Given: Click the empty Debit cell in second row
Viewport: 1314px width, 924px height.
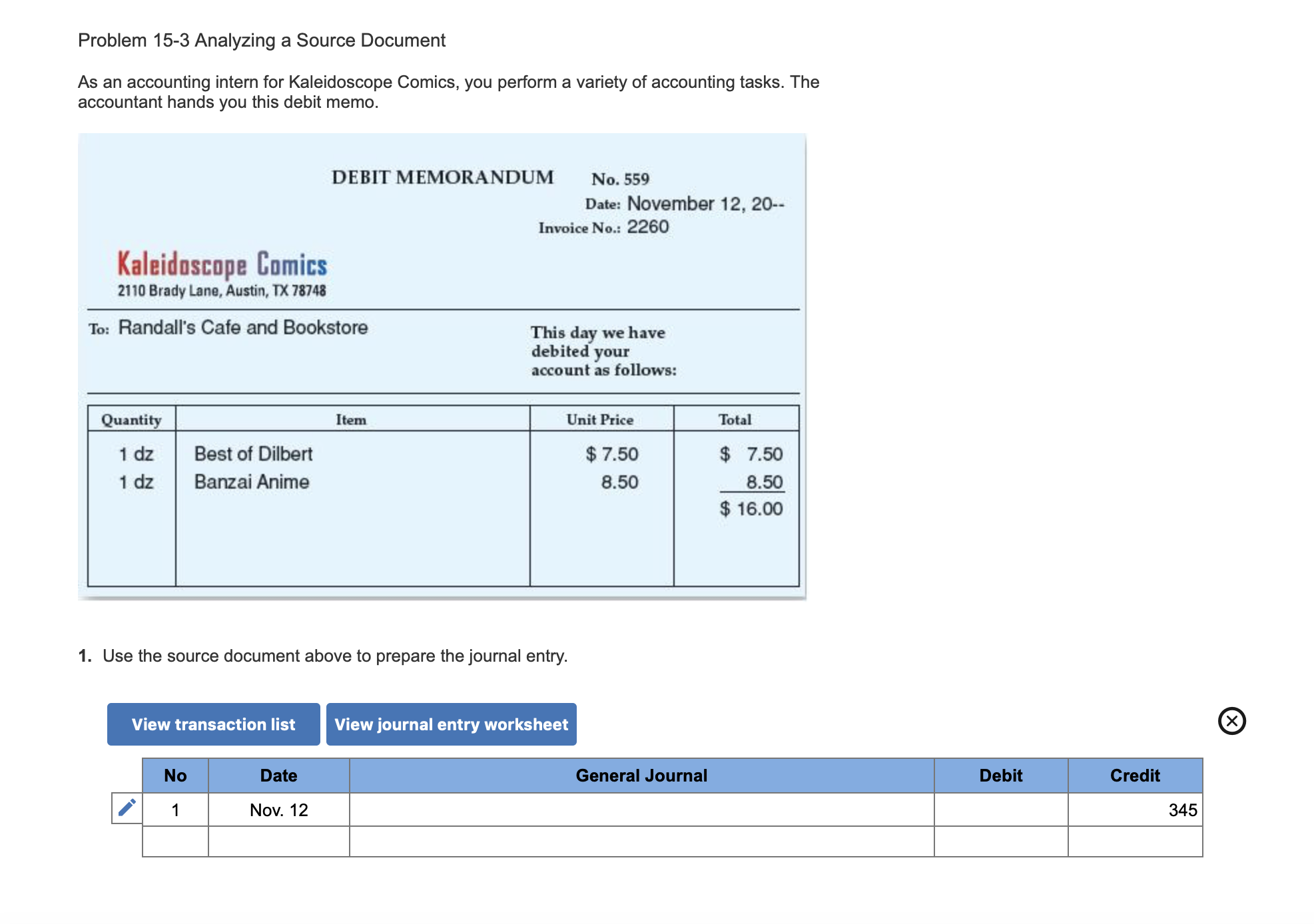Looking at the screenshot, I should [1000, 842].
